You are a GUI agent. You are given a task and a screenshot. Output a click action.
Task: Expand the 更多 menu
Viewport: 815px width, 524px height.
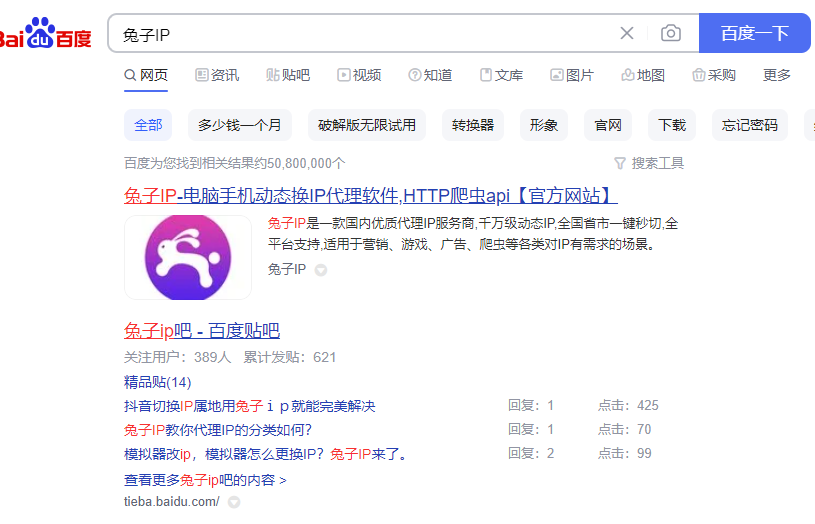point(777,75)
